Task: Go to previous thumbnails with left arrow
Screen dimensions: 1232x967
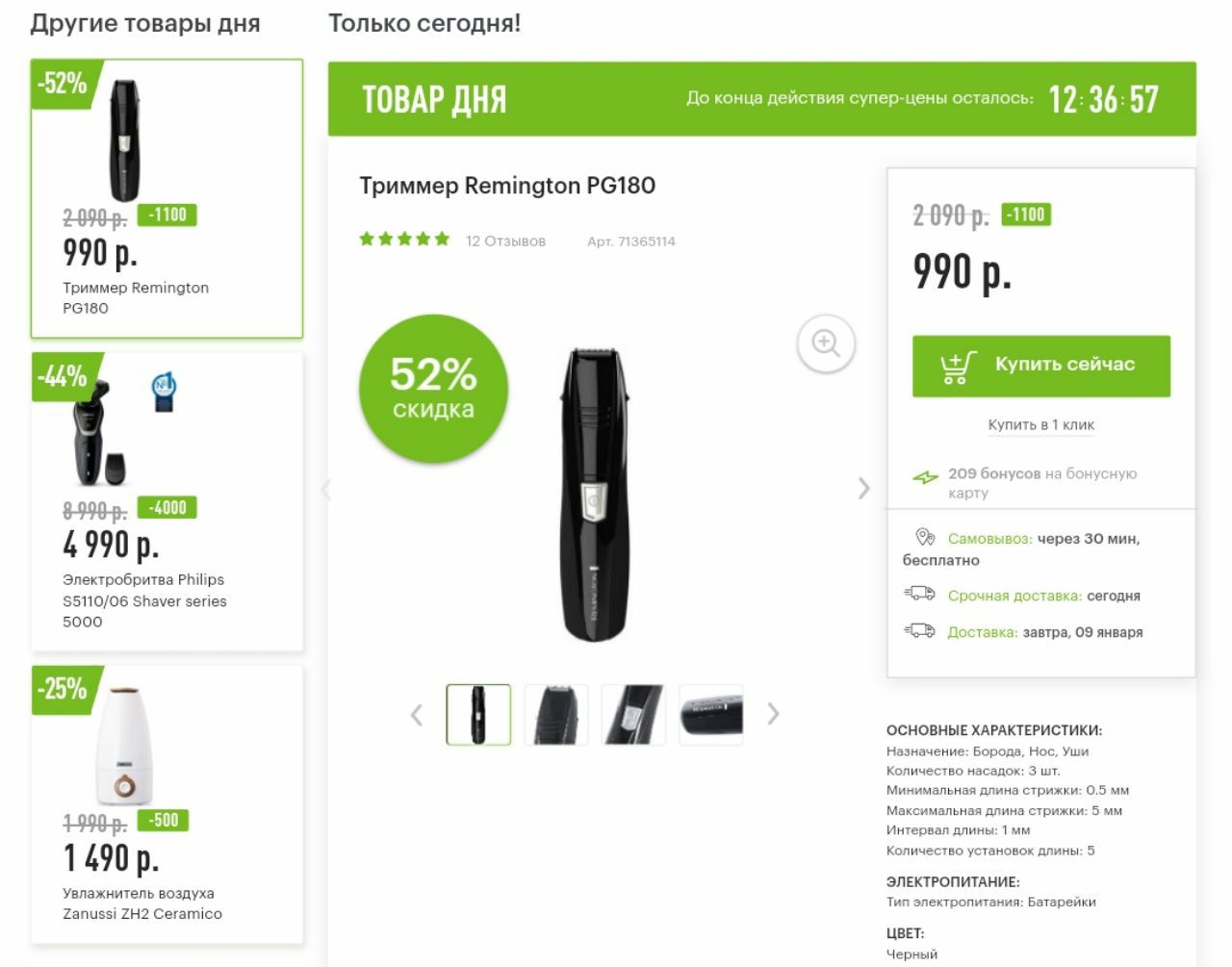Action: [417, 715]
